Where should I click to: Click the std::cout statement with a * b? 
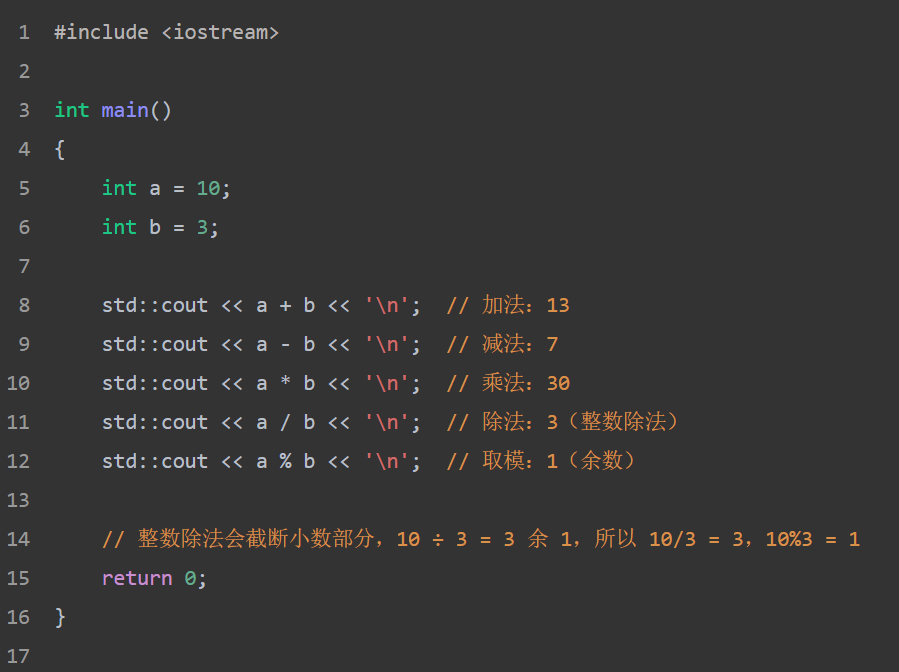pos(261,383)
